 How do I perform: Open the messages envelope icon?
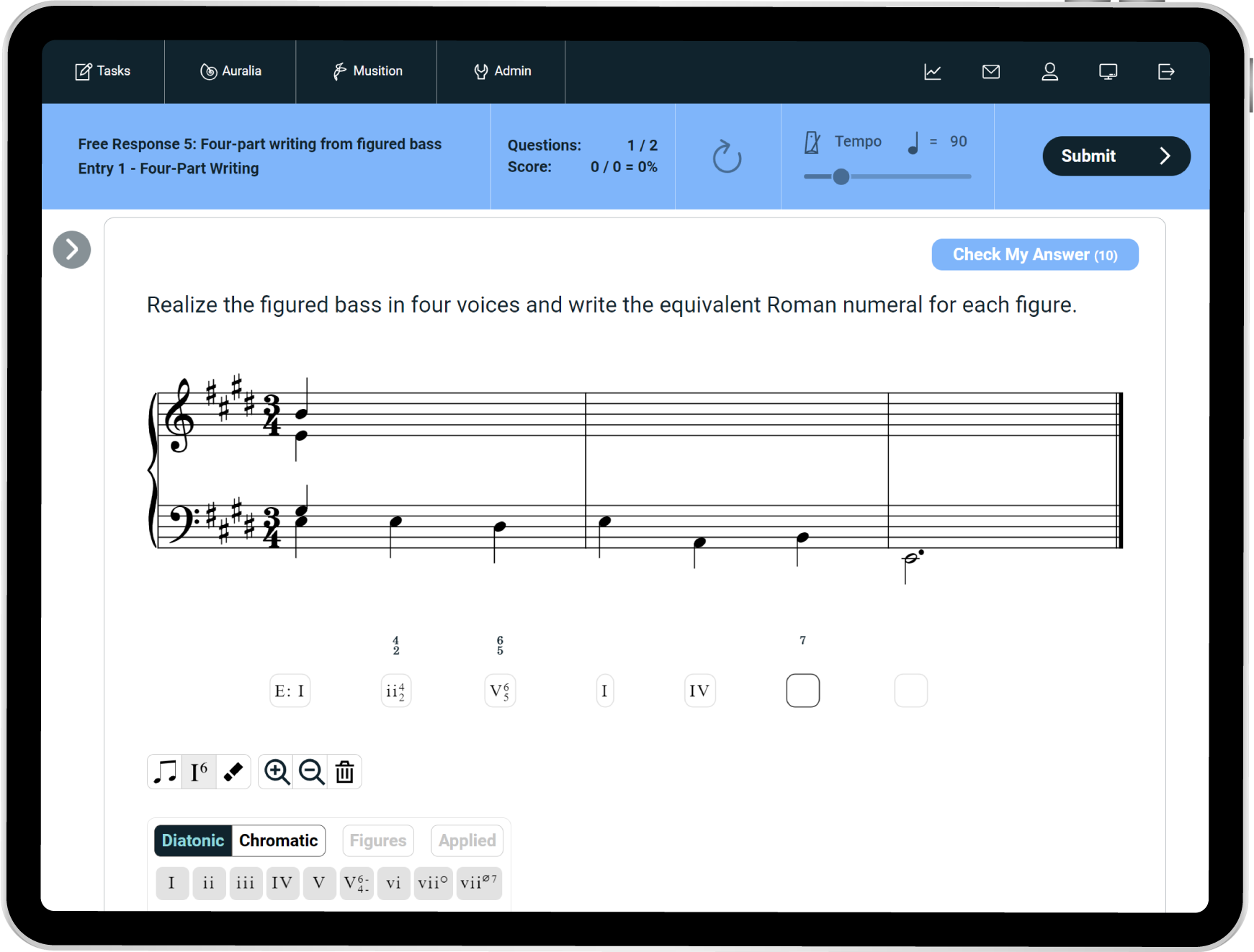[x=991, y=72]
